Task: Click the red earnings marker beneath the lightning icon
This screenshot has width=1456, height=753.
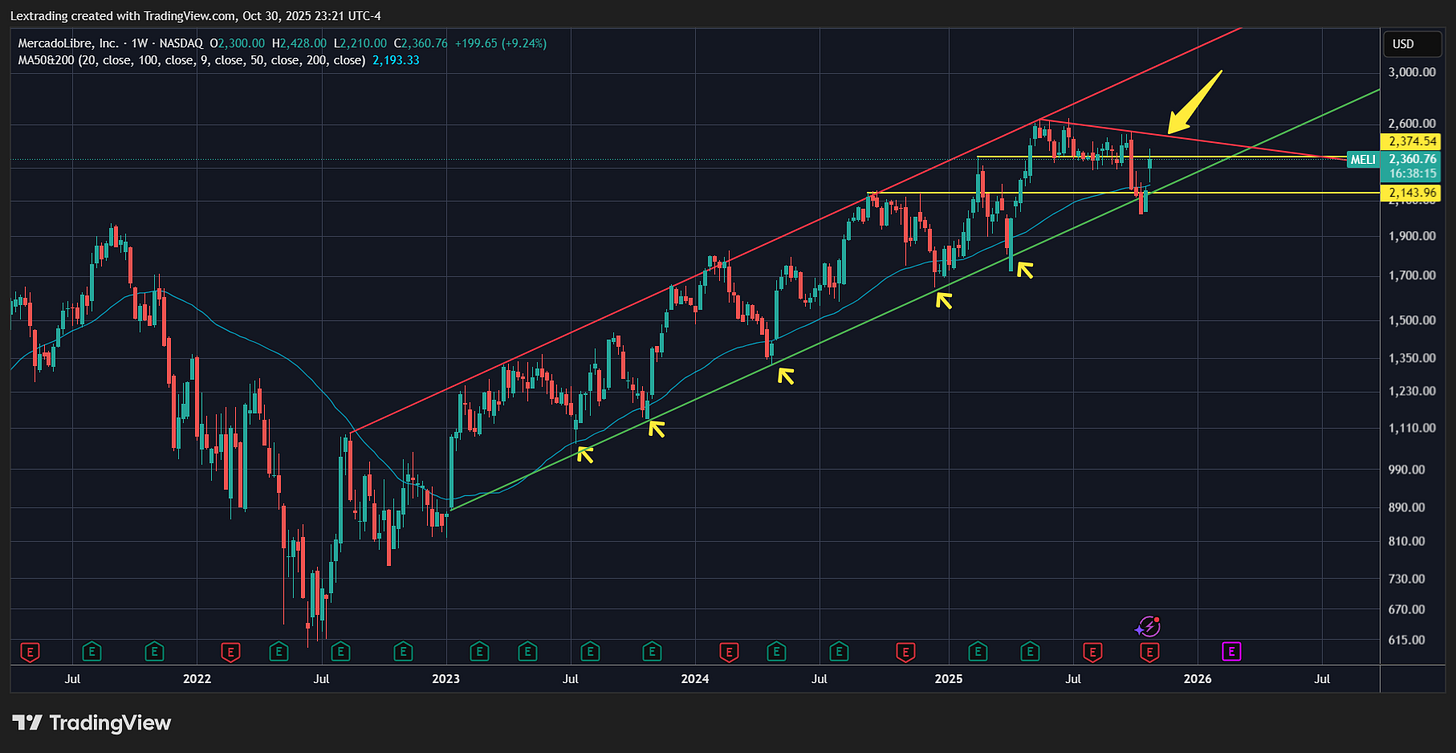Action: click(x=1150, y=652)
